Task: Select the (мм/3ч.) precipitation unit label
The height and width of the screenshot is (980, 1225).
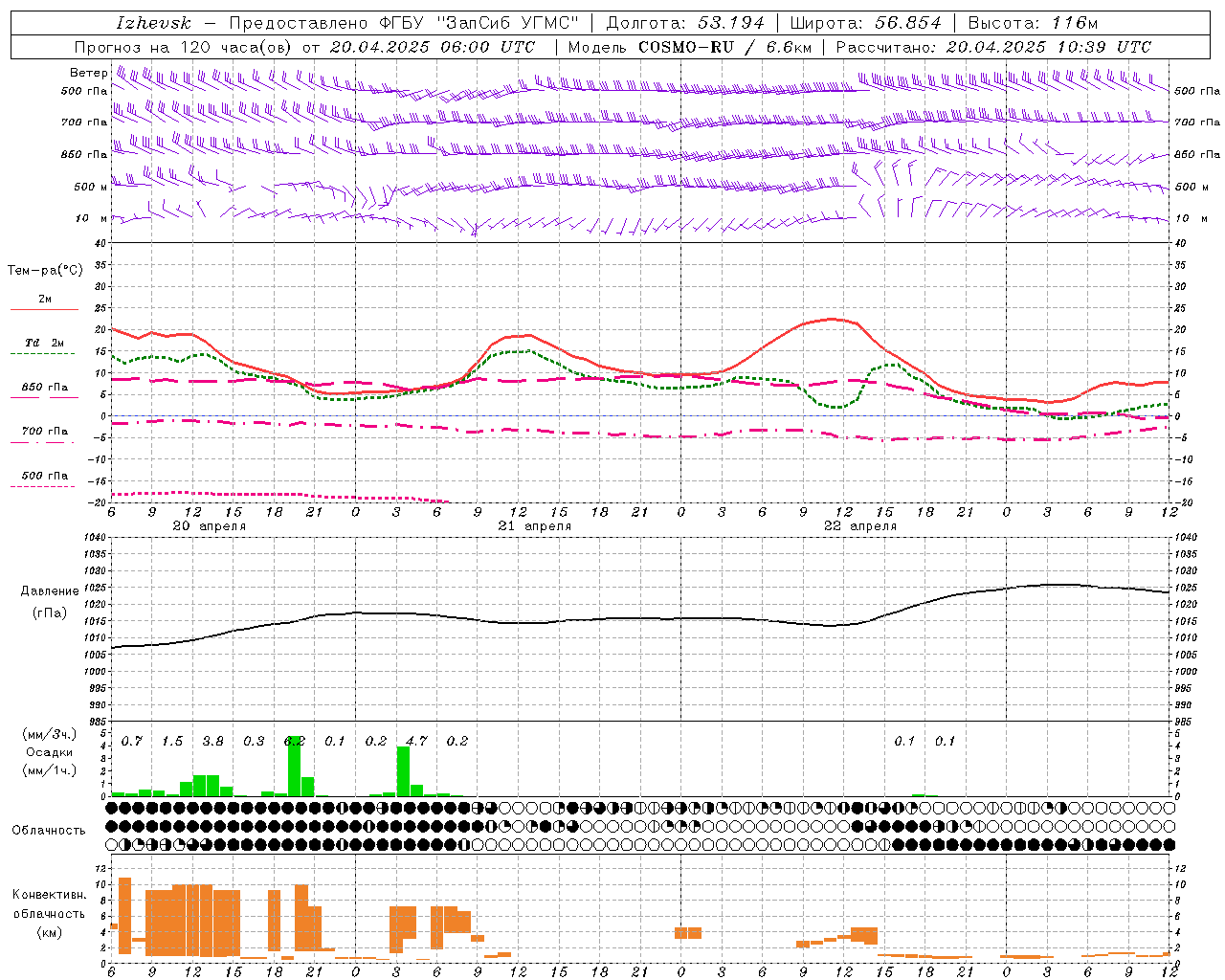Action: point(48,734)
